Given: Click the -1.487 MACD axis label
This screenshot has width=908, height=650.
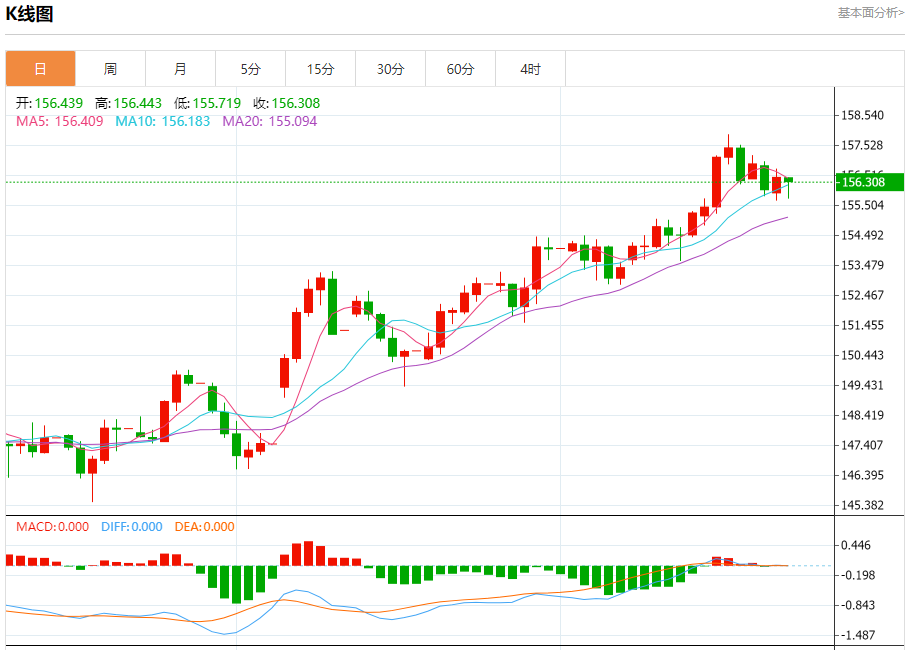Looking at the screenshot, I should point(860,635).
